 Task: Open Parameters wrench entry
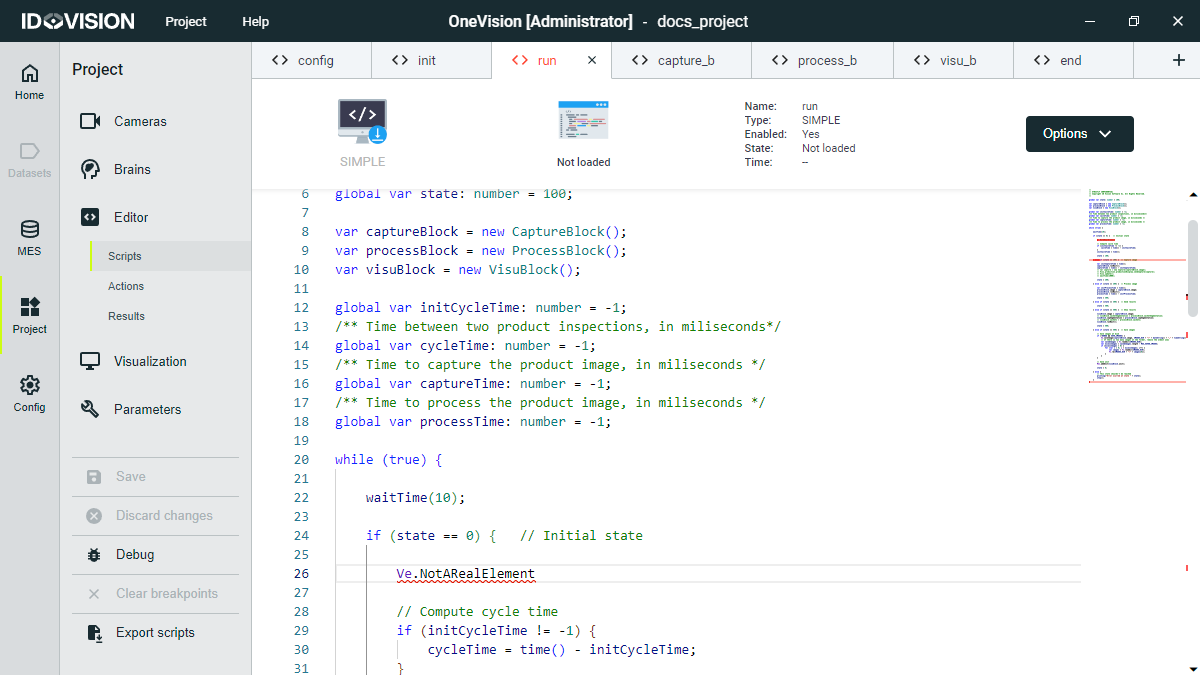point(147,409)
